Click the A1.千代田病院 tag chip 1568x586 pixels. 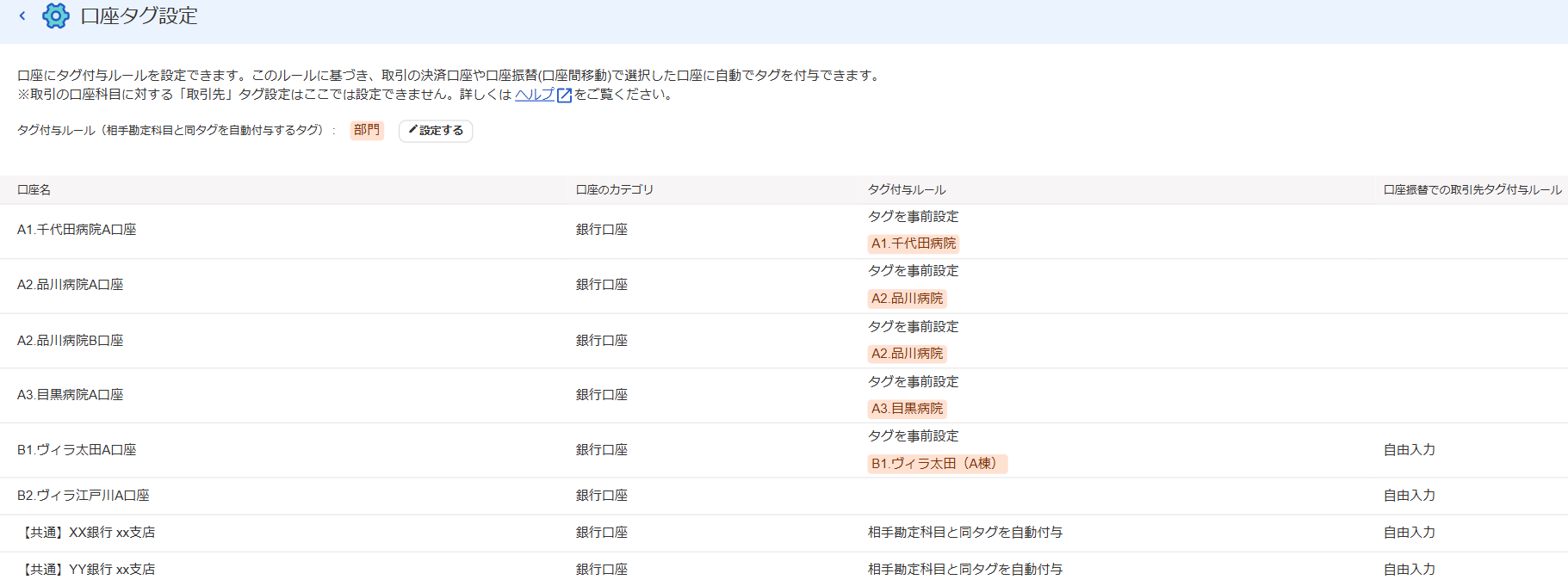pyautogui.click(x=914, y=244)
